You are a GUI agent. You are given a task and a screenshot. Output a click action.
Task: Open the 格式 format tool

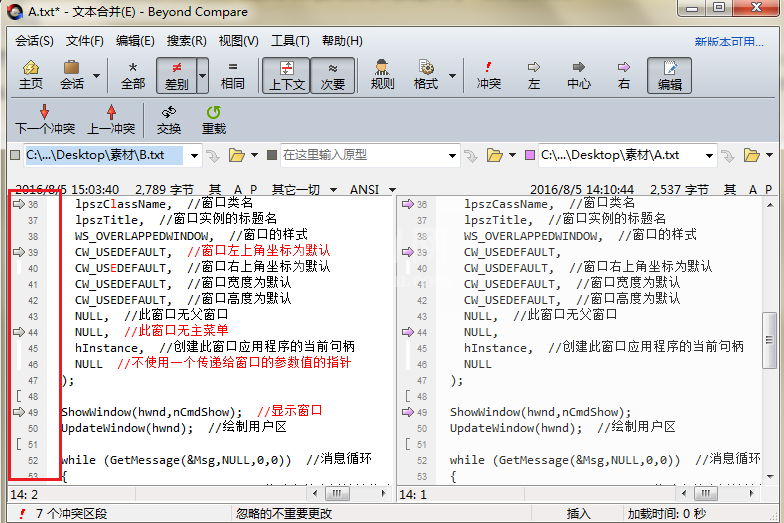pyautogui.click(x=426, y=75)
